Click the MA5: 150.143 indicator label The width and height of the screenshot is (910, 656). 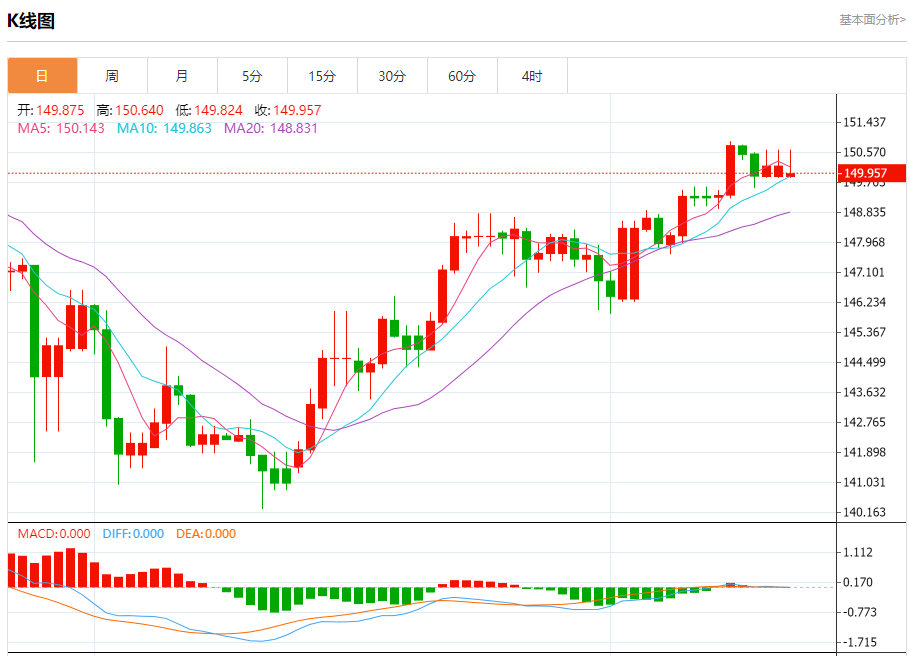pyautogui.click(x=61, y=128)
